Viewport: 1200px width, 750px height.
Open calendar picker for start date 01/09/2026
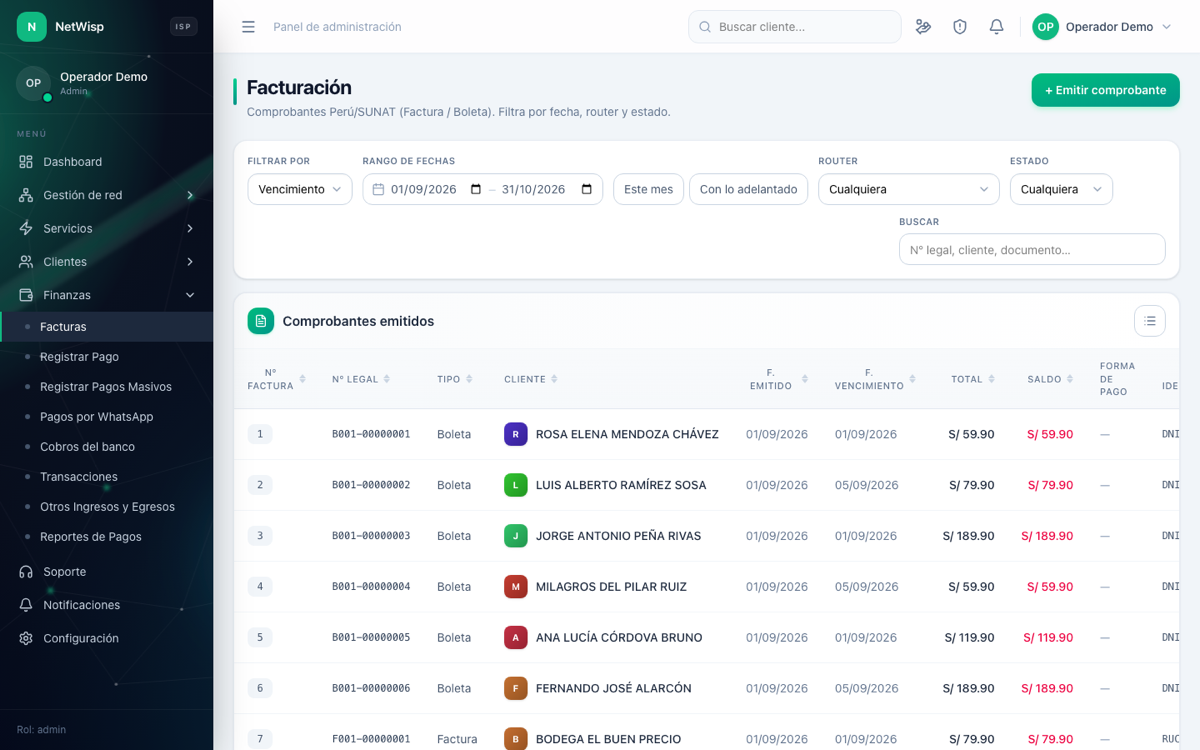[x=476, y=189]
